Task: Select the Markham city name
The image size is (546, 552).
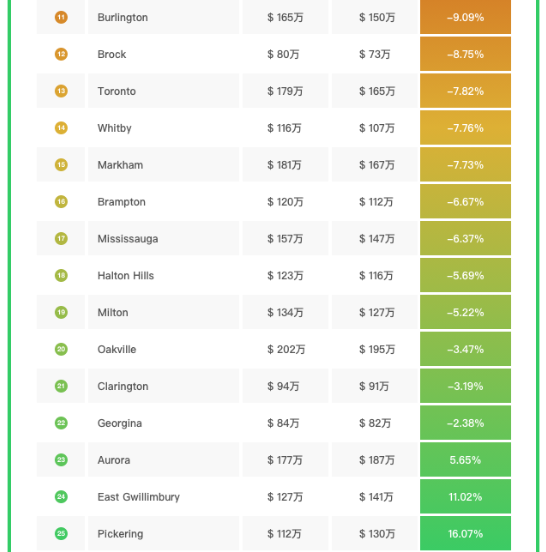Action: [120, 165]
